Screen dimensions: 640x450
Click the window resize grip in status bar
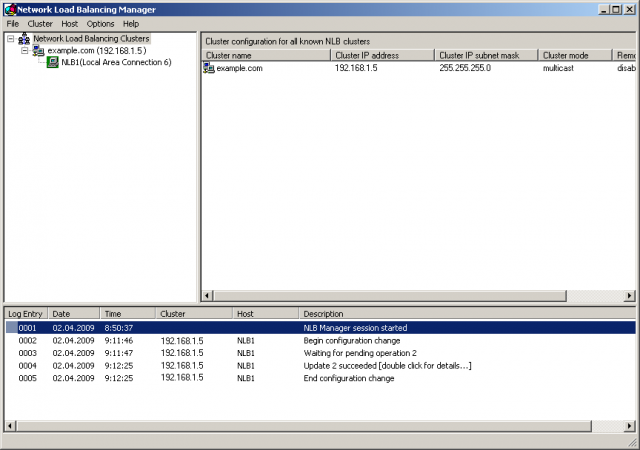[x=632, y=443]
